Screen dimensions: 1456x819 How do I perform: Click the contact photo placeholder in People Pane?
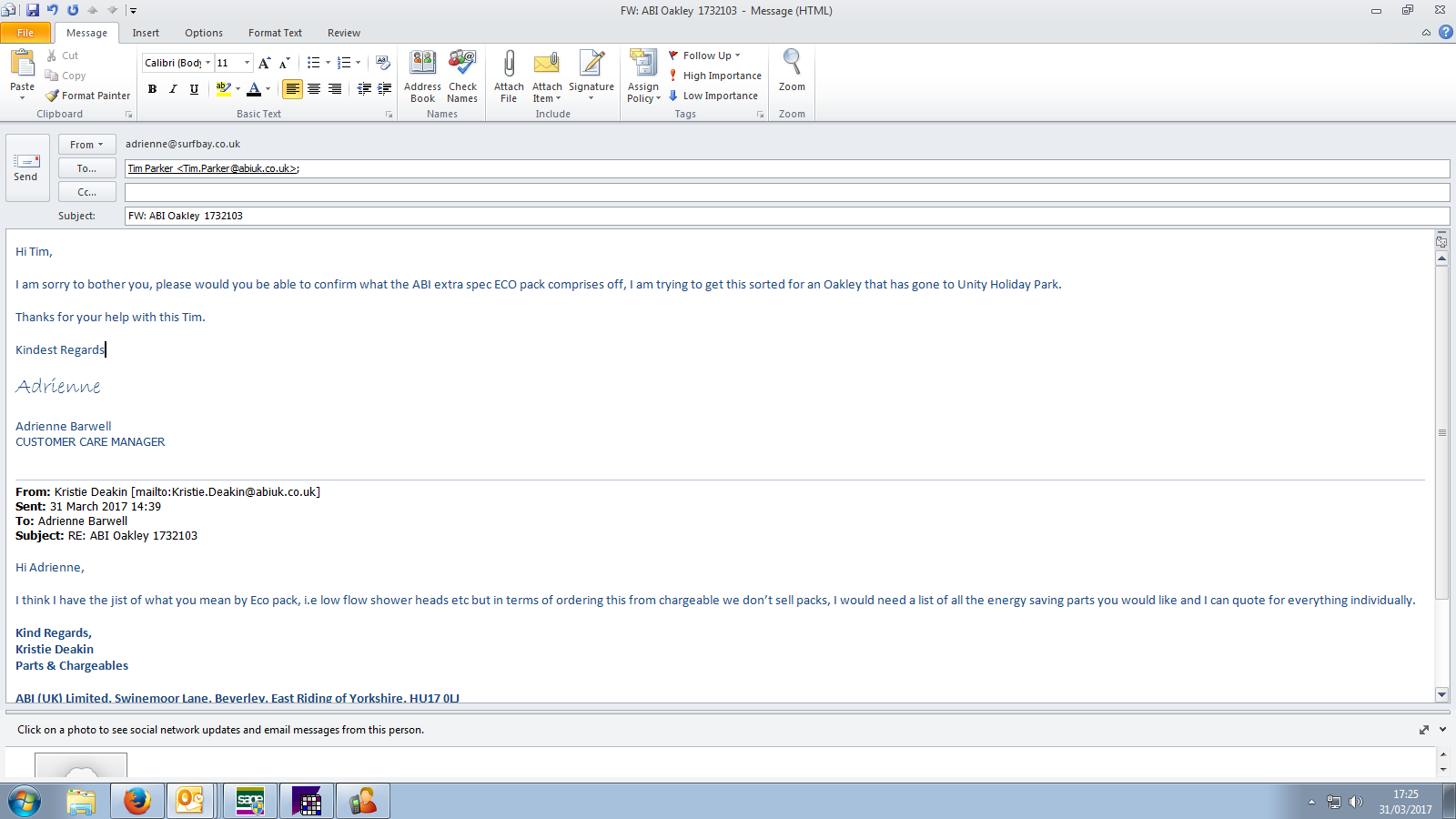81,766
